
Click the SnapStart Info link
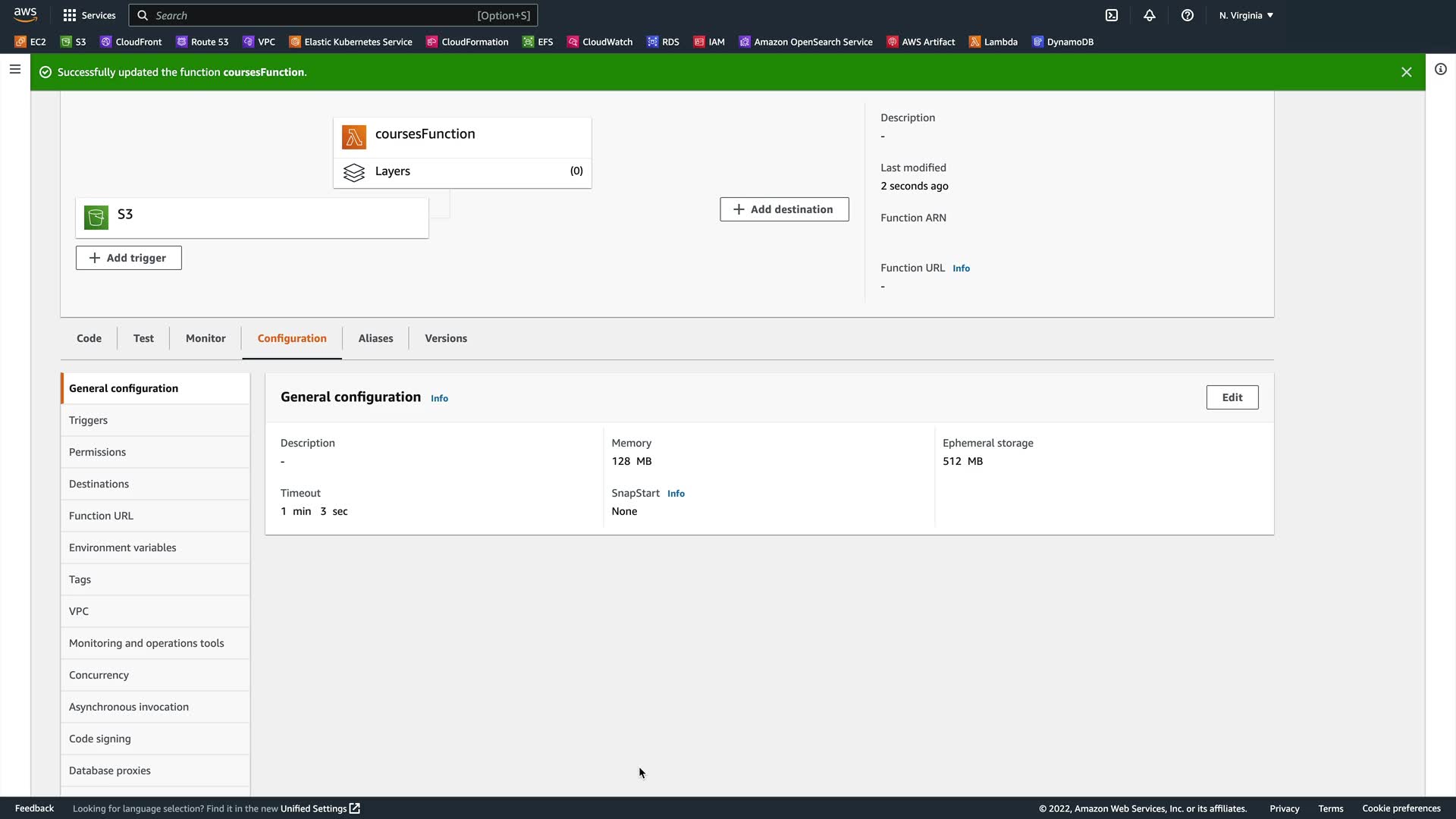pyautogui.click(x=676, y=494)
